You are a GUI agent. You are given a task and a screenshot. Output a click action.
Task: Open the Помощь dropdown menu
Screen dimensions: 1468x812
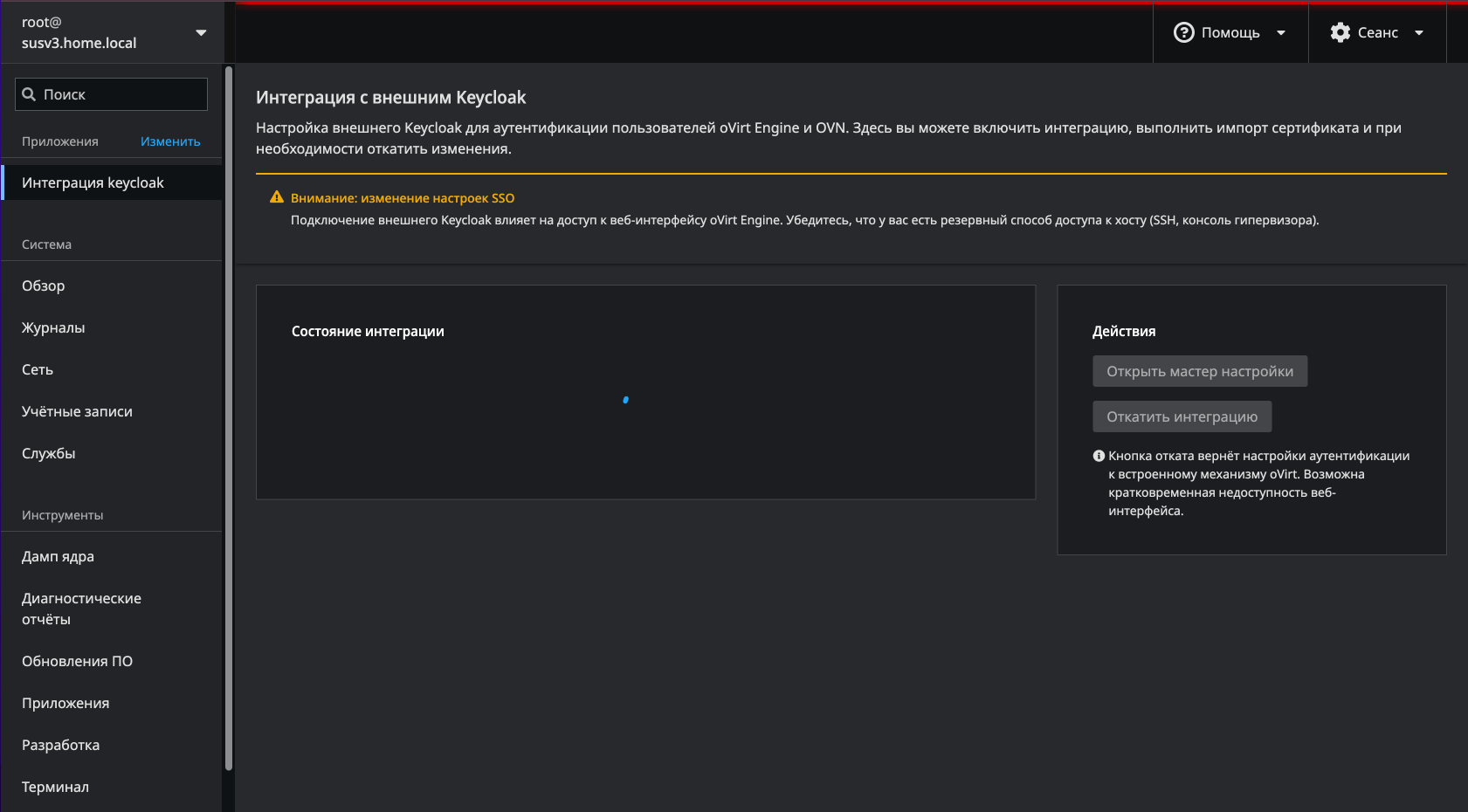pyautogui.click(x=1230, y=32)
